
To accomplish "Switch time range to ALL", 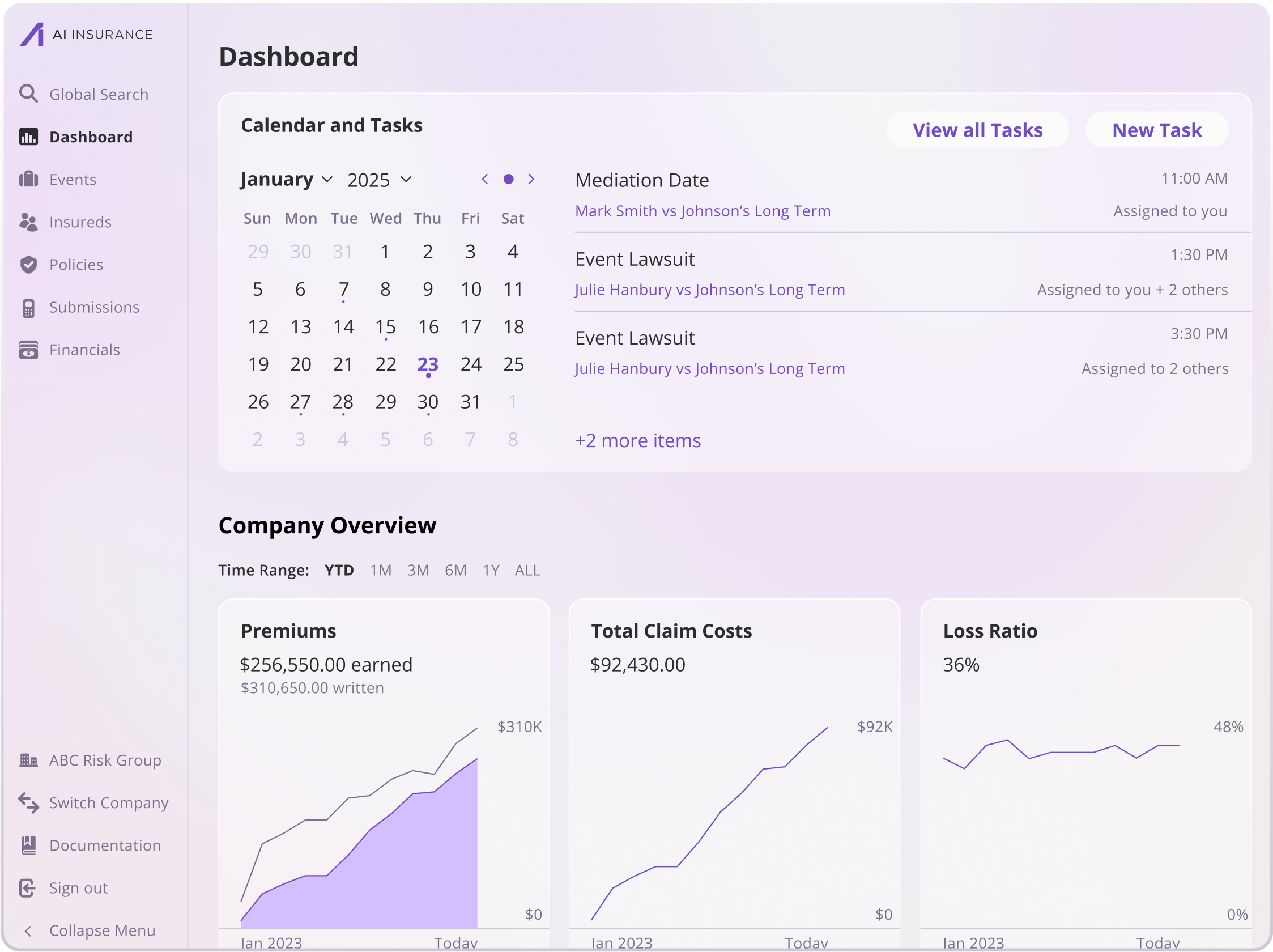I will (527, 570).
